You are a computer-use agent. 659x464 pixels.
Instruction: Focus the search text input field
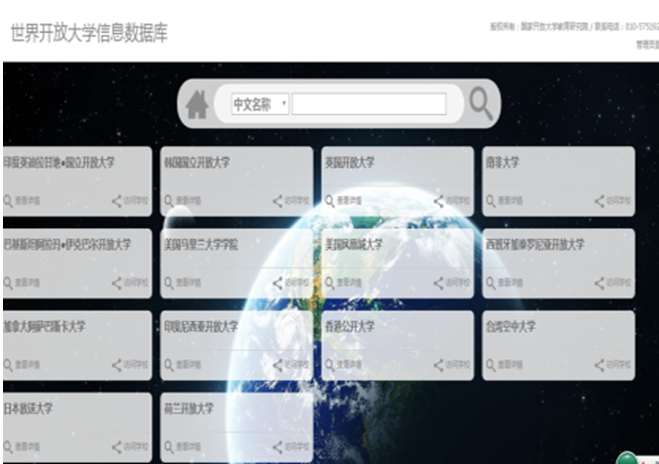369,104
